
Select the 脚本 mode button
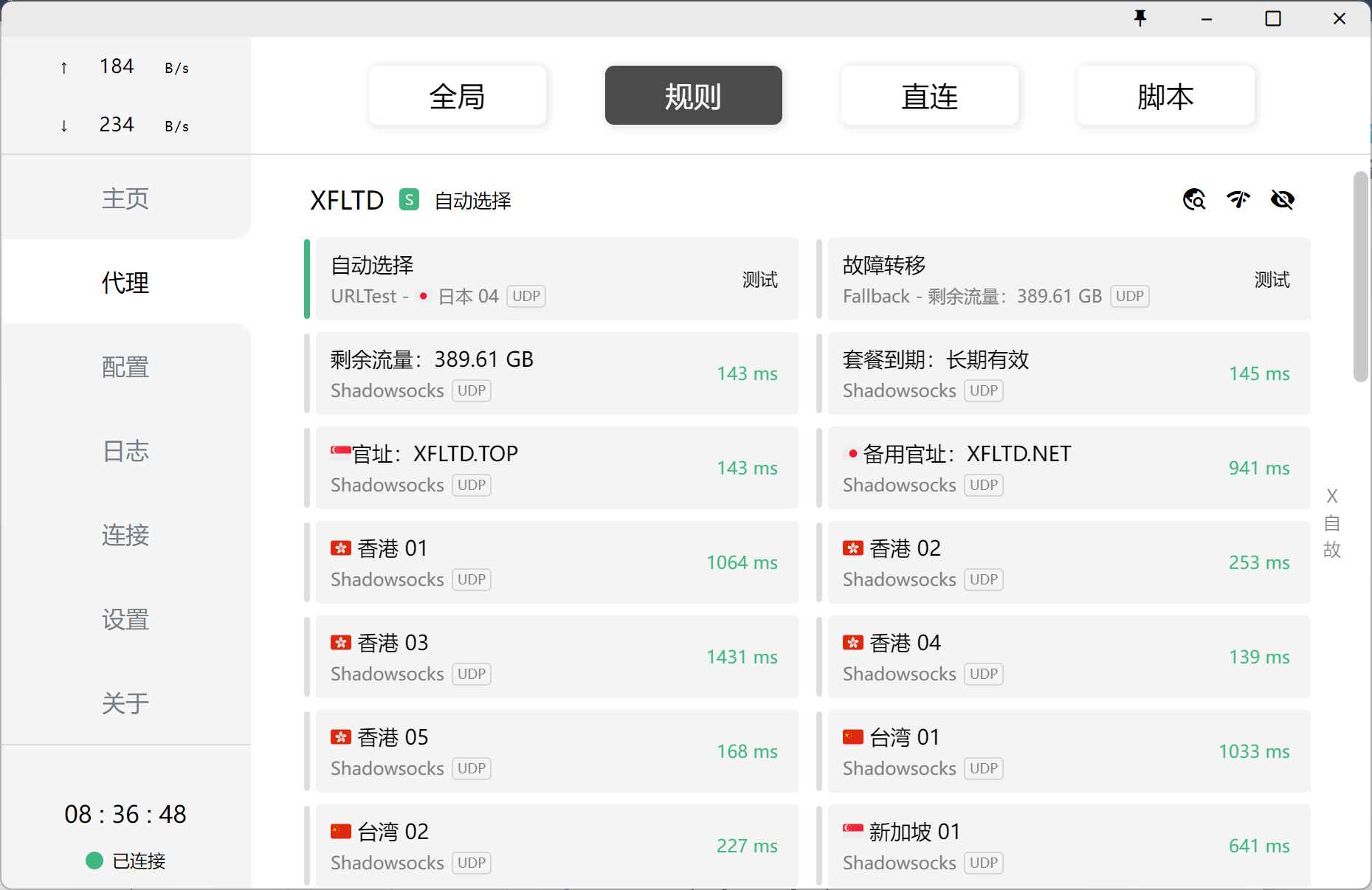1166,95
